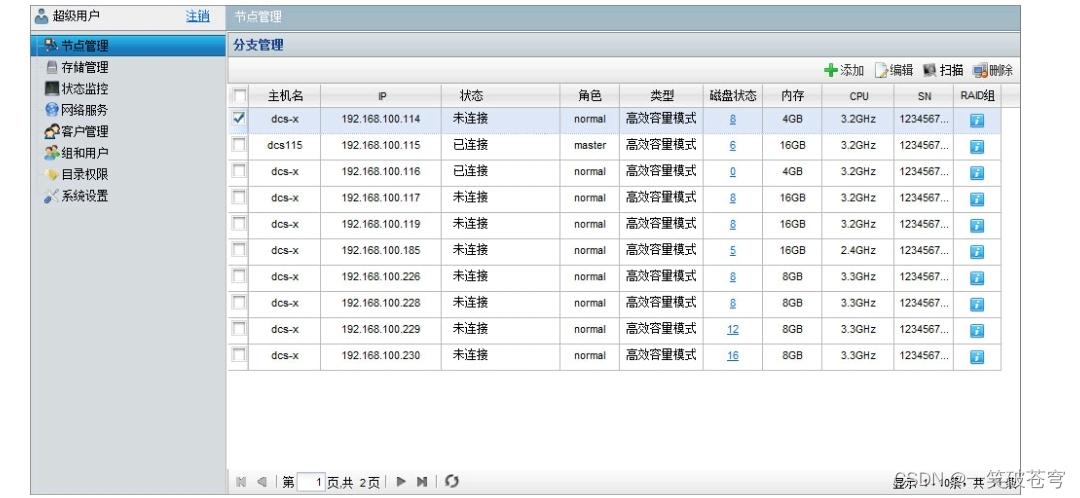Sort by the 内存 column header
The image size is (1080, 498).
click(792, 96)
